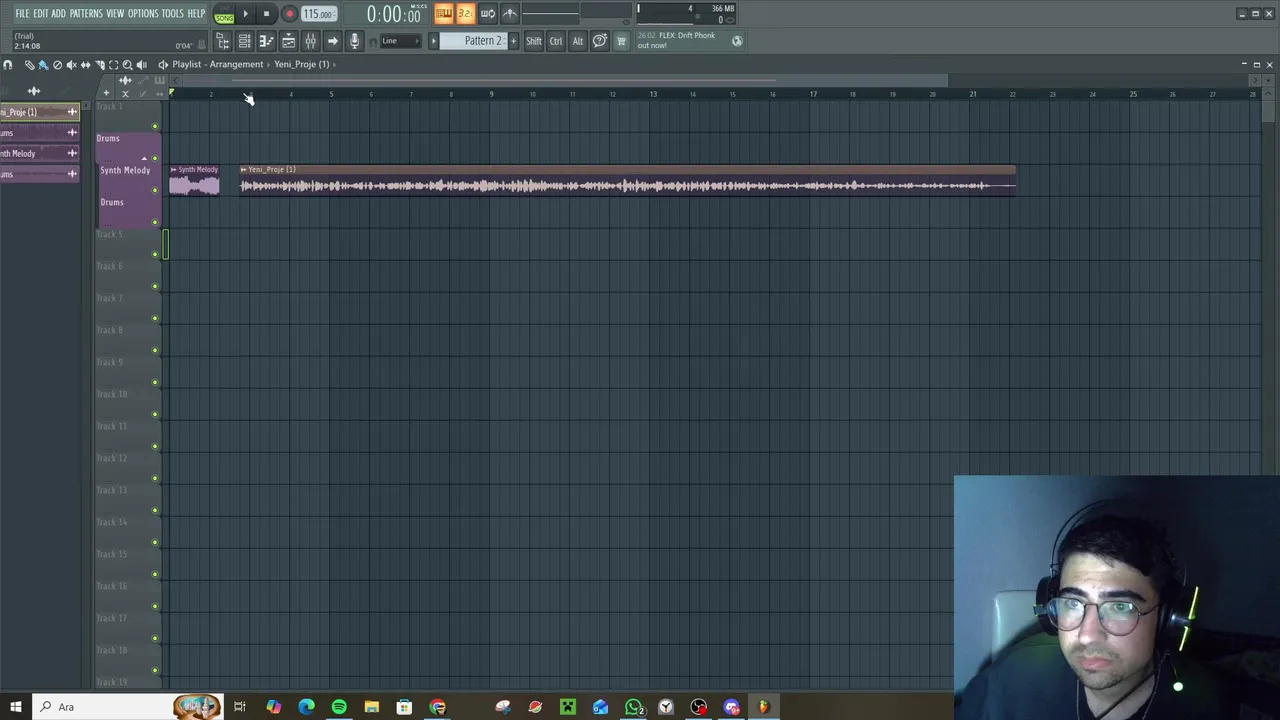
Task: Click the Stop button
Action: [x=266, y=13]
